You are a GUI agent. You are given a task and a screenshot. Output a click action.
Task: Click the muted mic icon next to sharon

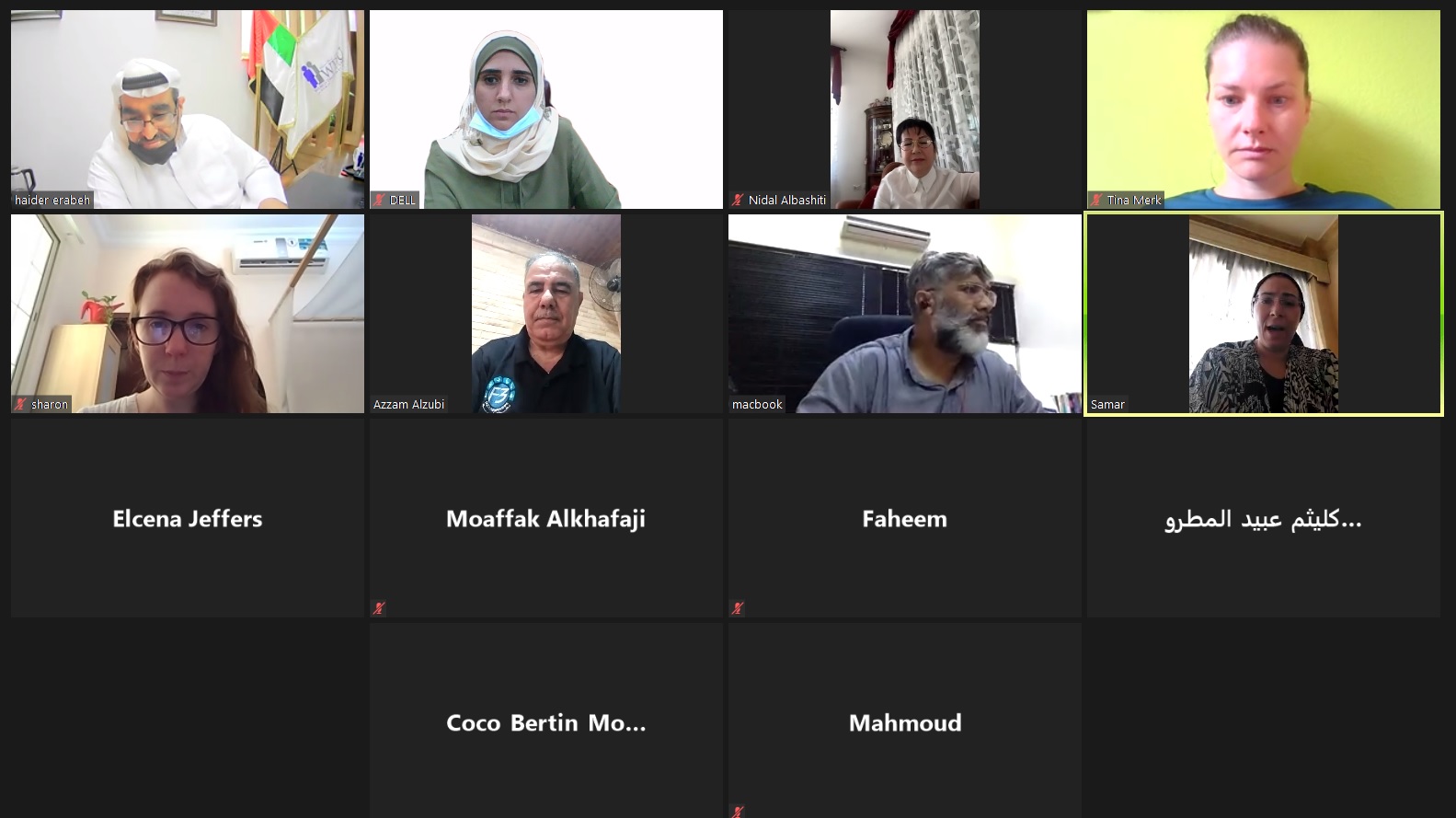click(20, 404)
